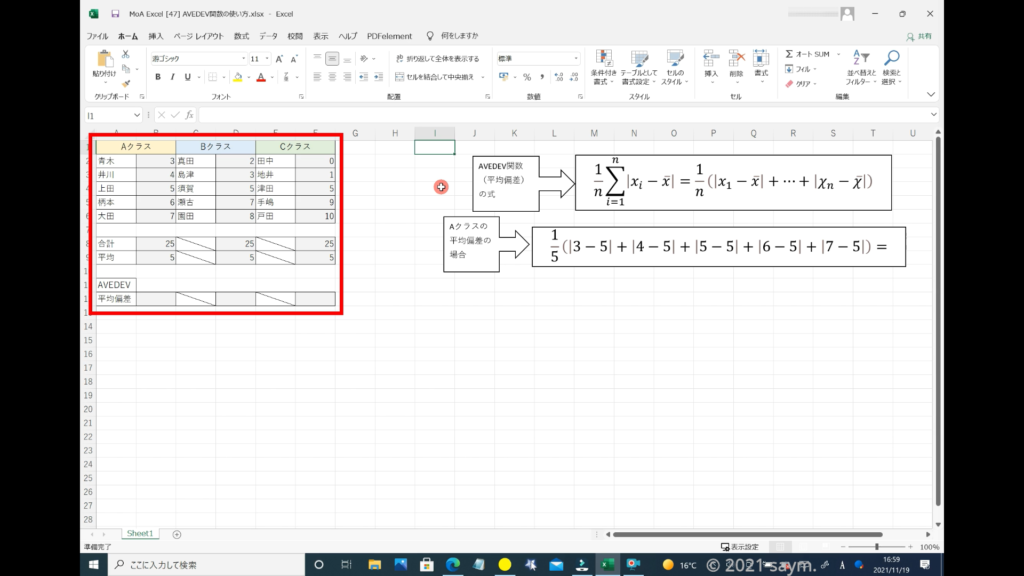
Task: Click the zoom slider in status bar
Action: click(x=877, y=547)
